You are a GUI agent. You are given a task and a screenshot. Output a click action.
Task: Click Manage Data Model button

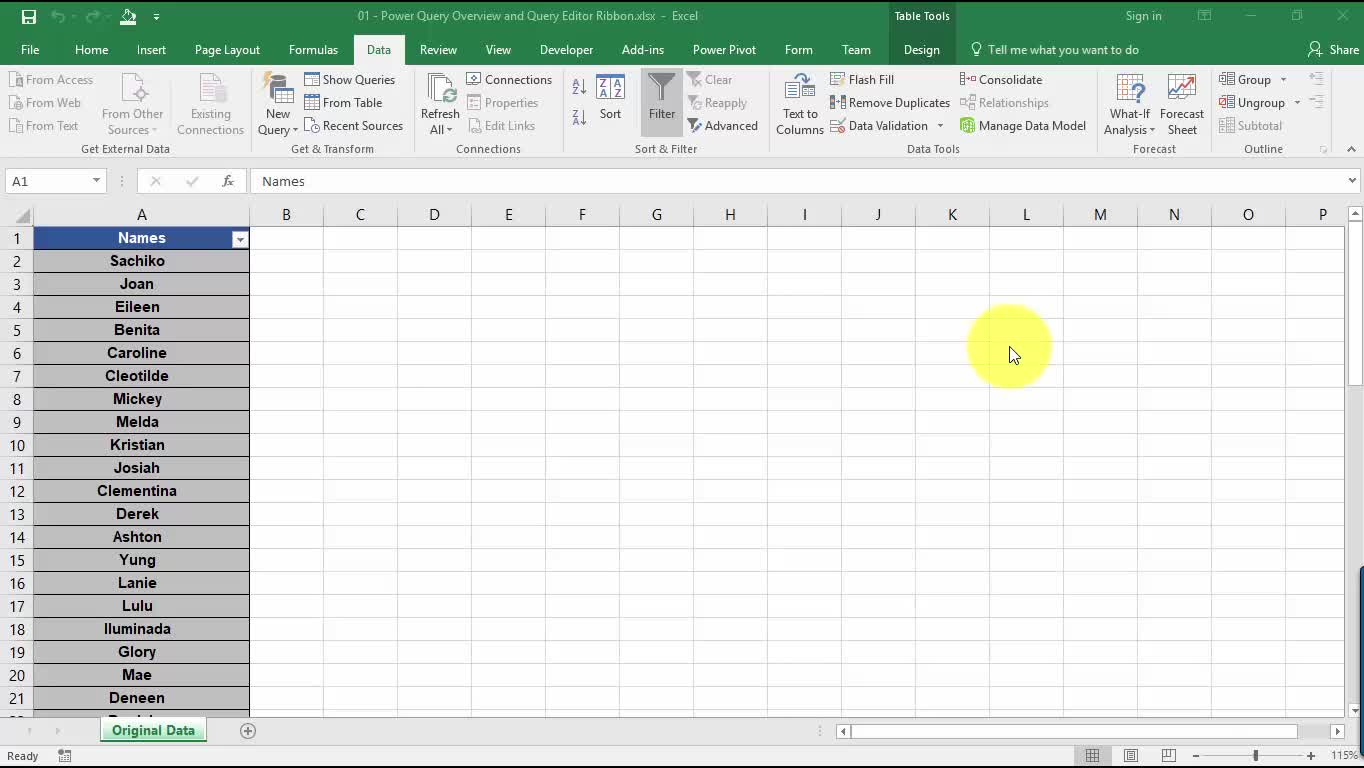(1022, 126)
